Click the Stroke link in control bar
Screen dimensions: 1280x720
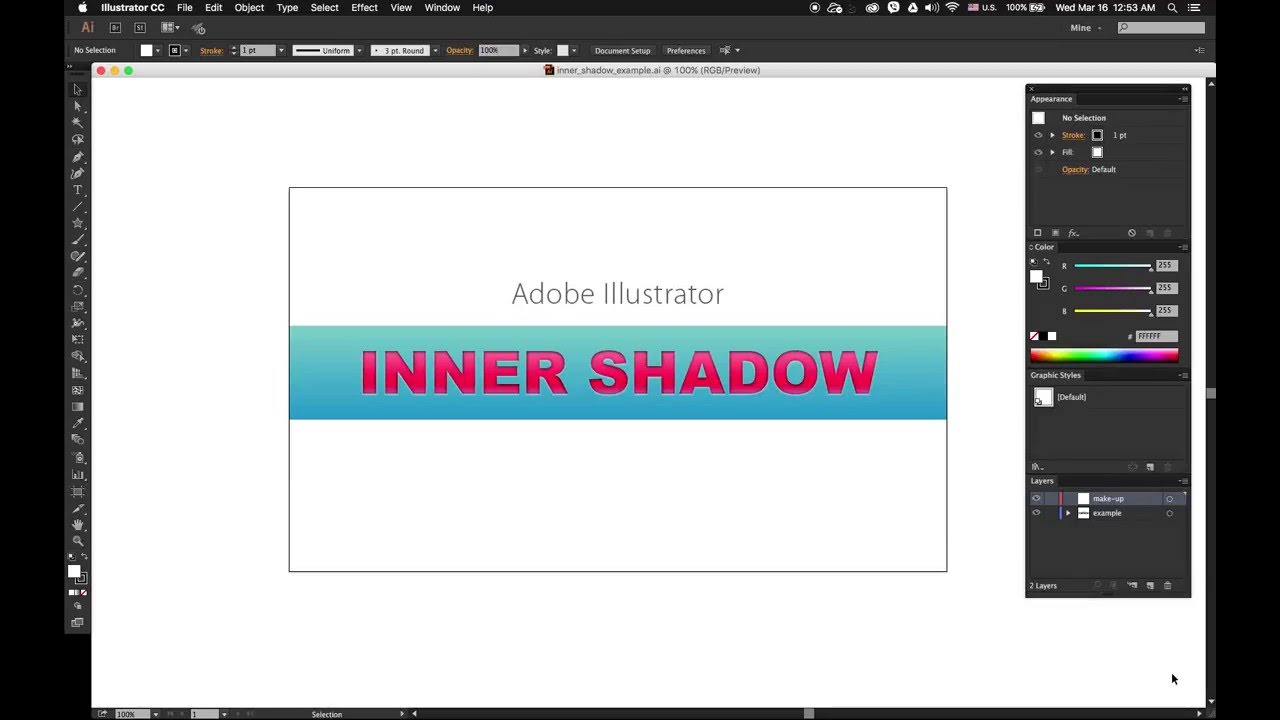click(x=211, y=50)
